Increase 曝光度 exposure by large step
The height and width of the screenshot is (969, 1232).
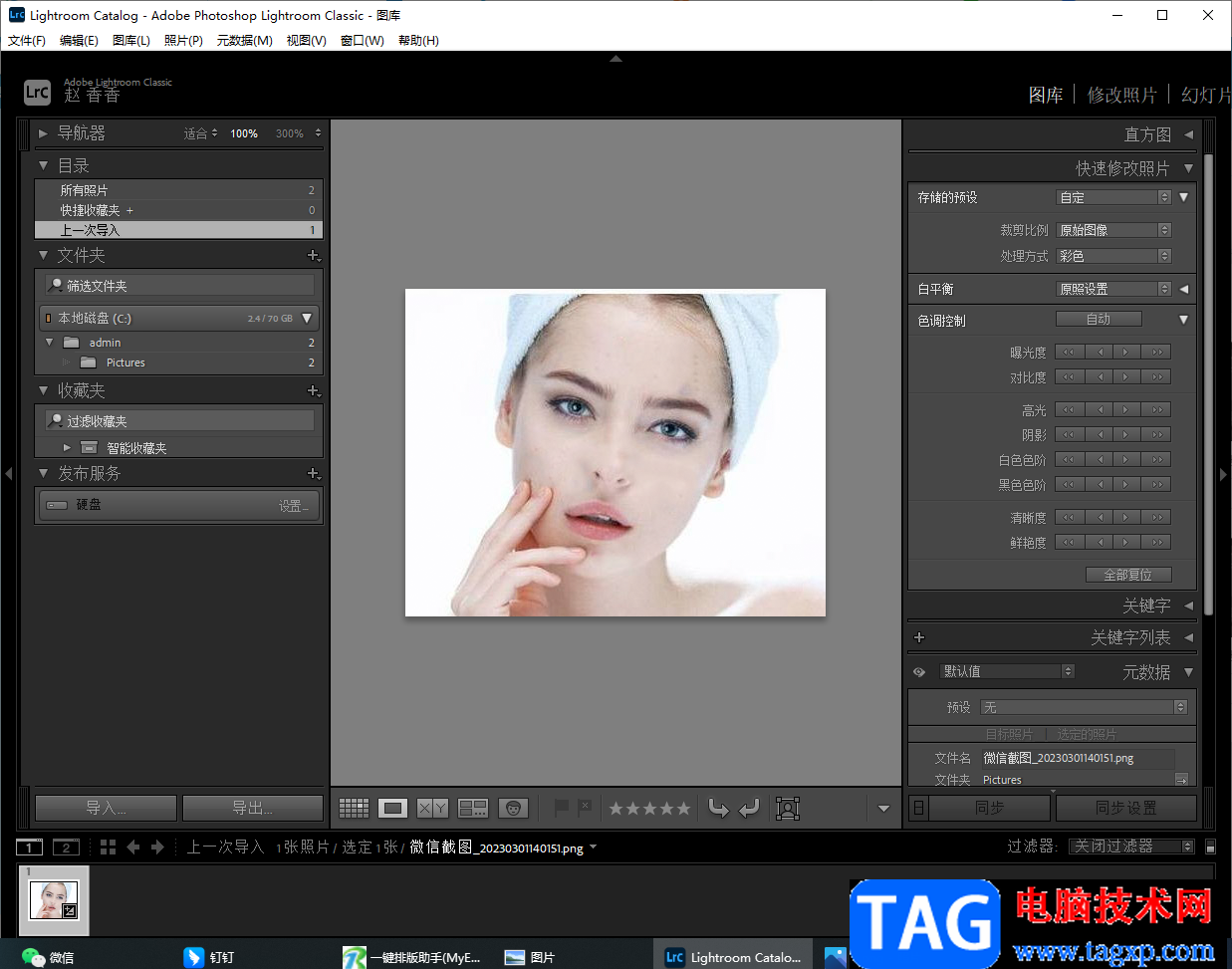click(1156, 352)
